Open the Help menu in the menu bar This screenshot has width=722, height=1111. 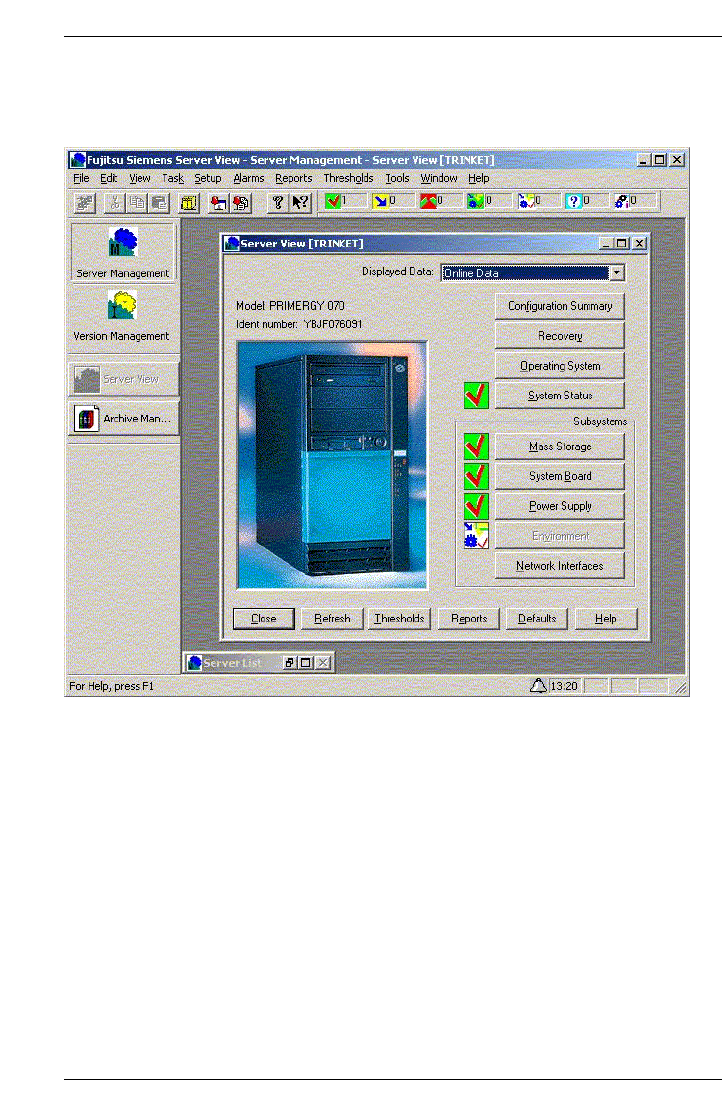(x=478, y=179)
